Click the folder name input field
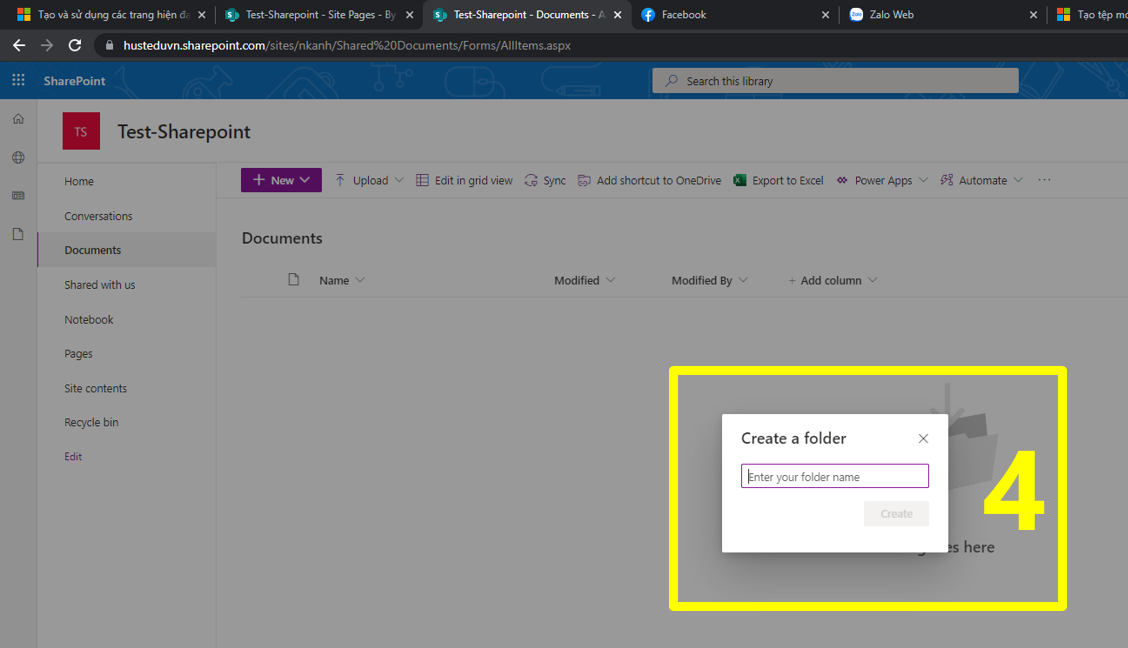Viewport: 1128px width, 648px height. coord(835,477)
